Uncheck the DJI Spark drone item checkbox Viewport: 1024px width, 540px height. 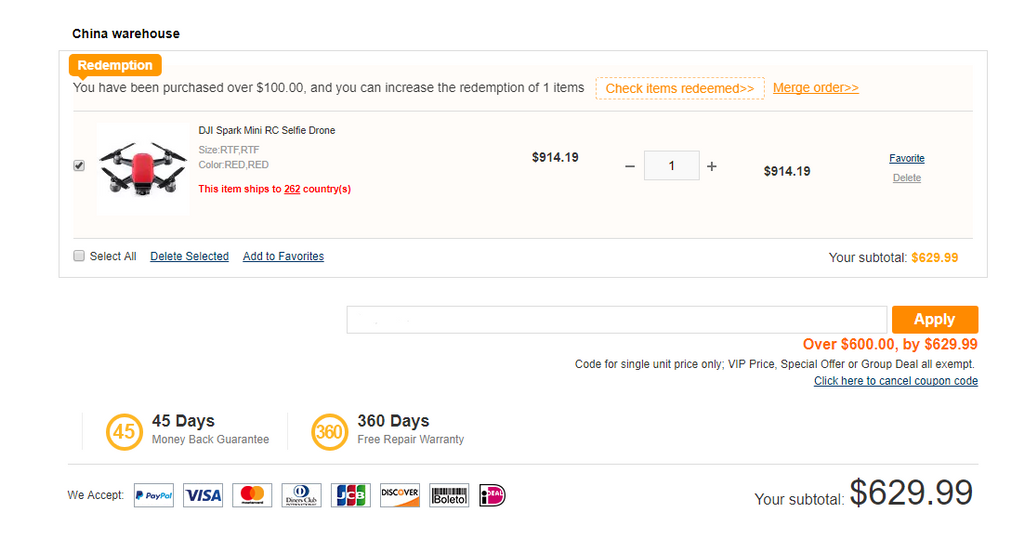[79, 166]
